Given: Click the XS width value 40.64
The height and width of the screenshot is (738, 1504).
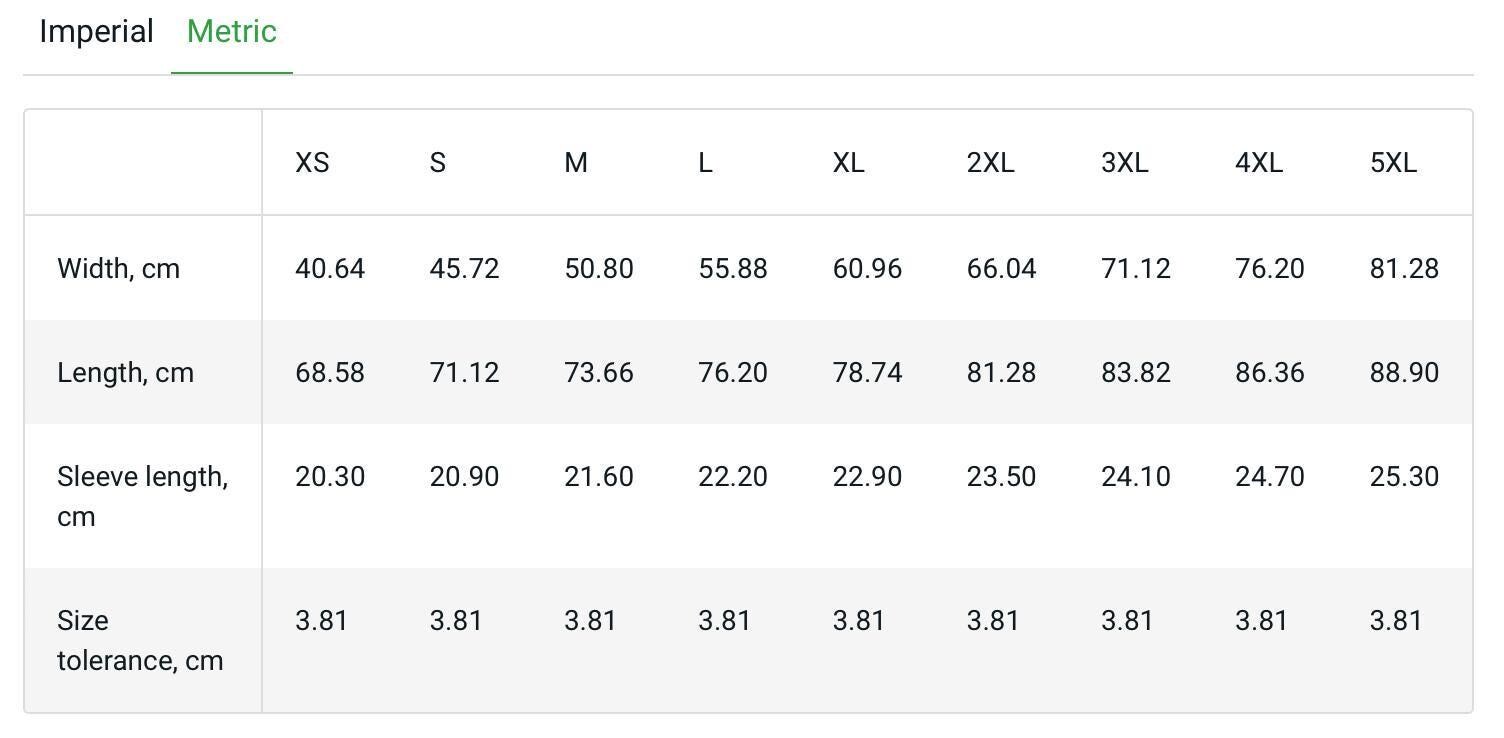Looking at the screenshot, I should (330, 269).
